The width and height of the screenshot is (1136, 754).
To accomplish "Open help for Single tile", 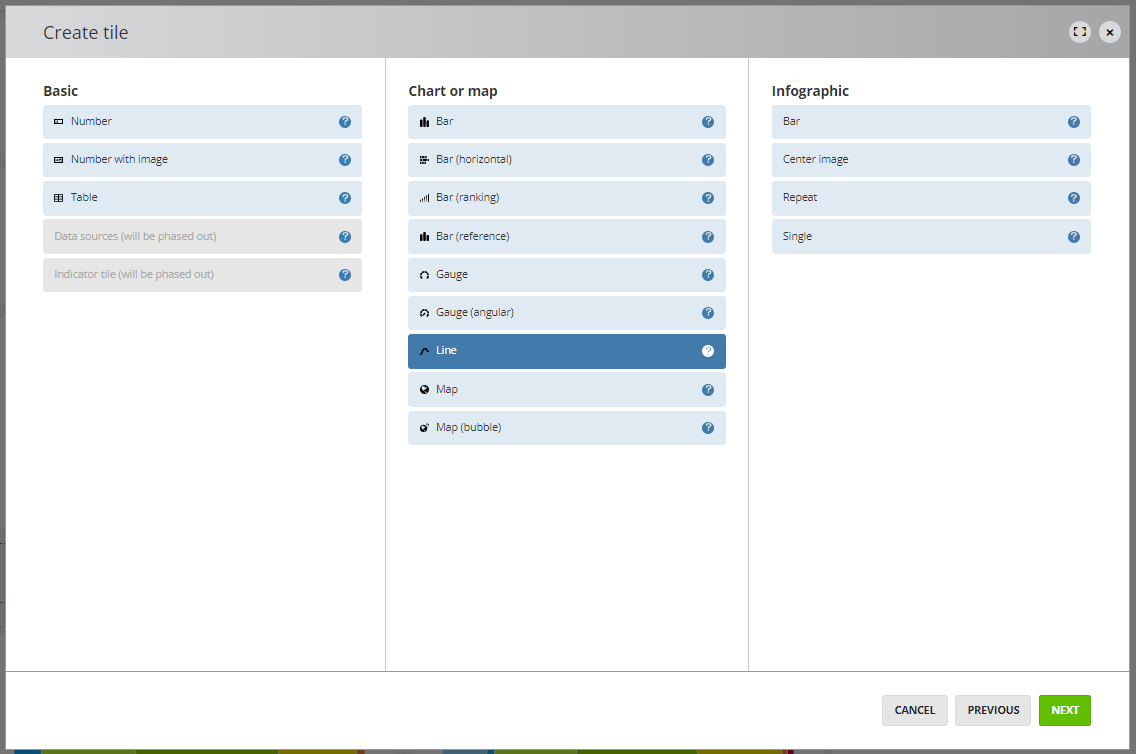I will (x=1074, y=237).
